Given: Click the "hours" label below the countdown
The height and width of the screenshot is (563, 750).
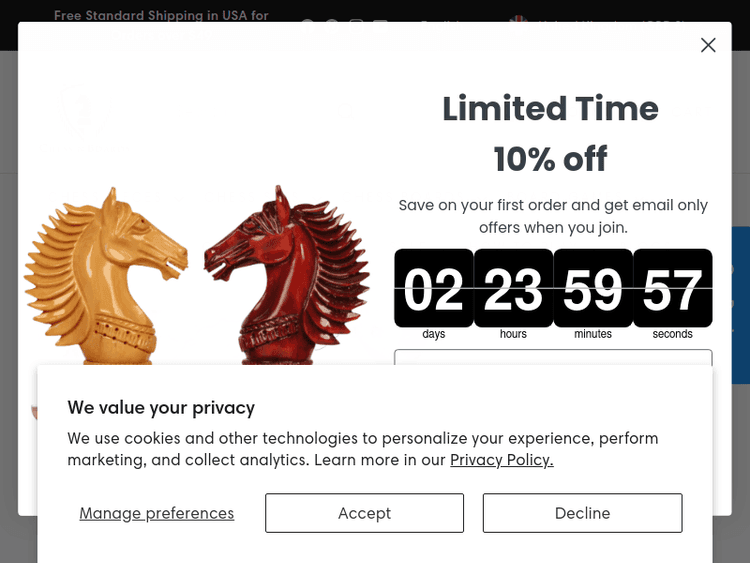Looking at the screenshot, I should [x=513, y=334].
